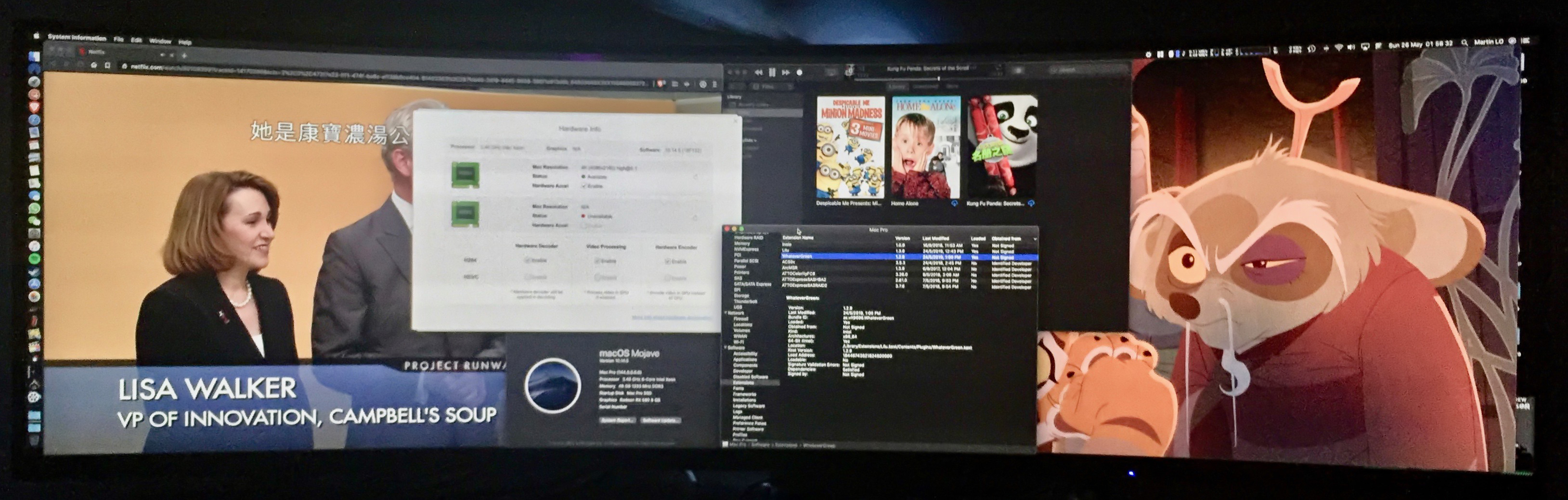Screen dimensions: 1568x500
Task: Open the Home Alone movie poster
Action: [926, 147]
